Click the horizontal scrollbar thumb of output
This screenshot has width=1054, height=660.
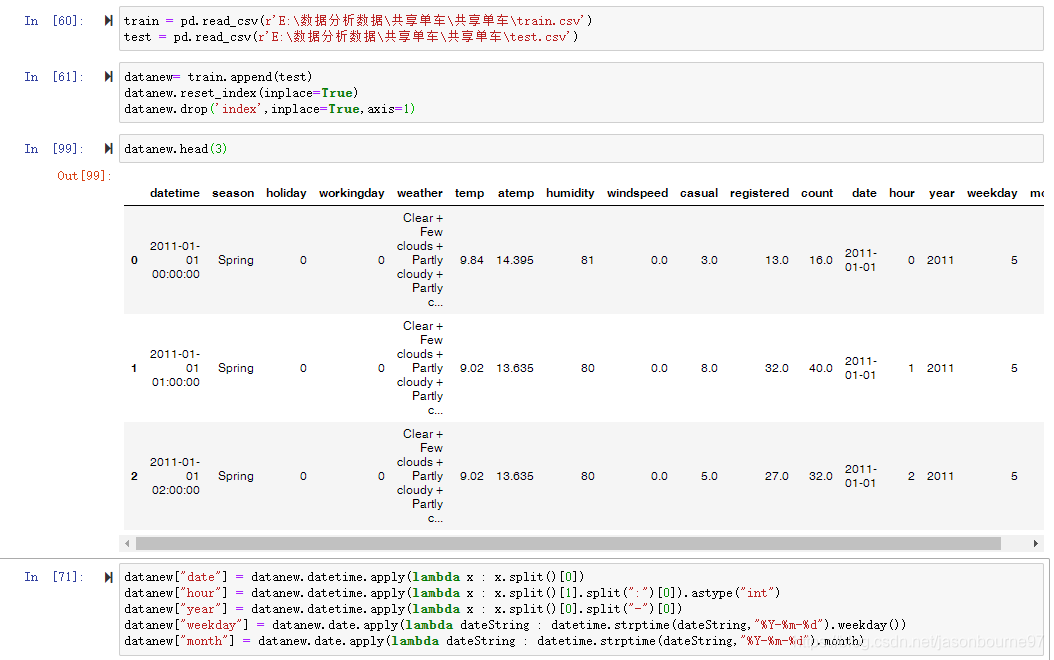[568, 543]
